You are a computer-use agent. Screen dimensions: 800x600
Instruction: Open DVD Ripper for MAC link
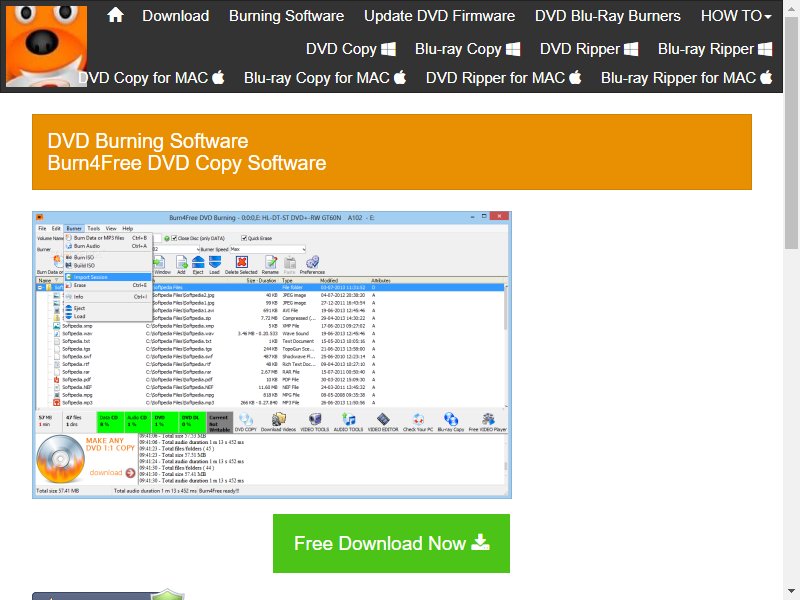click(504, 78)
